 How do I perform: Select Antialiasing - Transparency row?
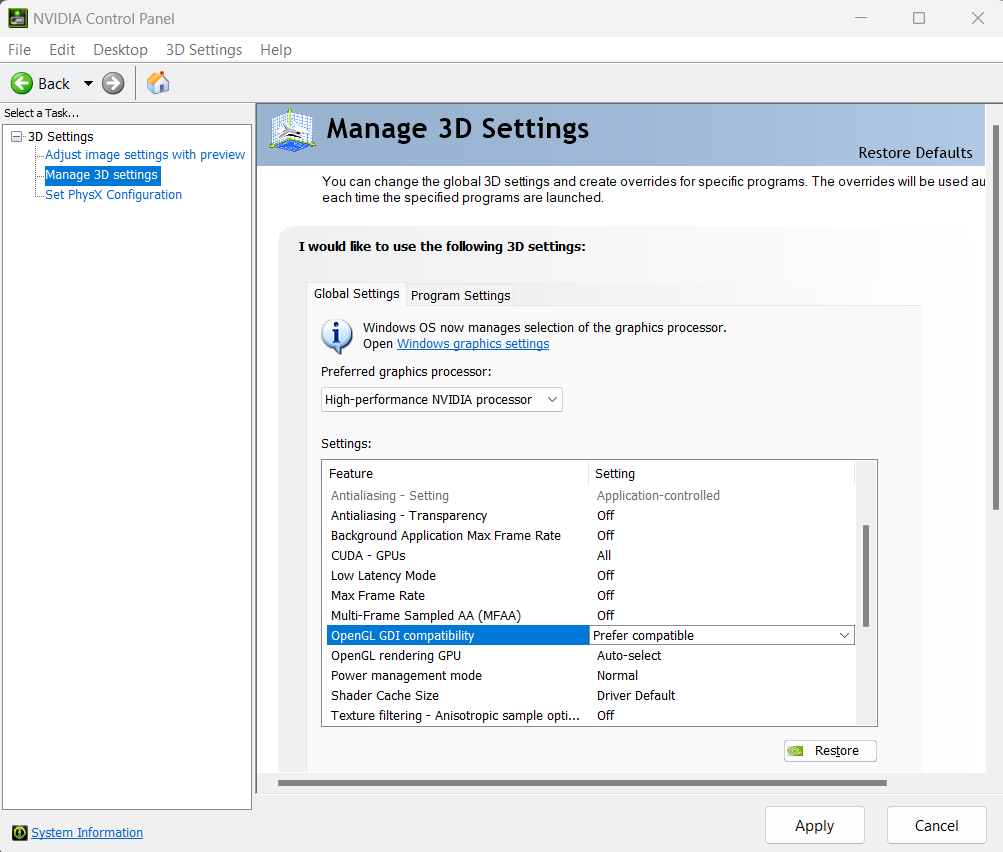[590, 516]
